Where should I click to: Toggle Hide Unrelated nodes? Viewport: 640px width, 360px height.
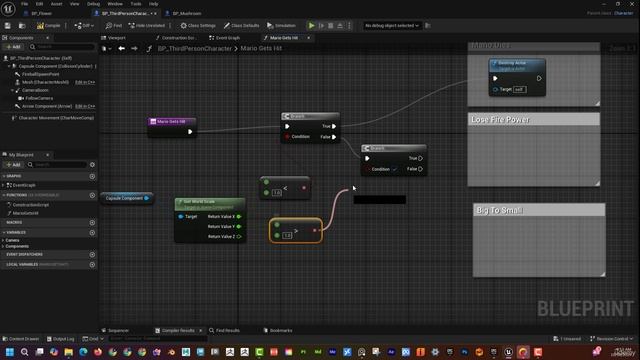tap(147, 26)
